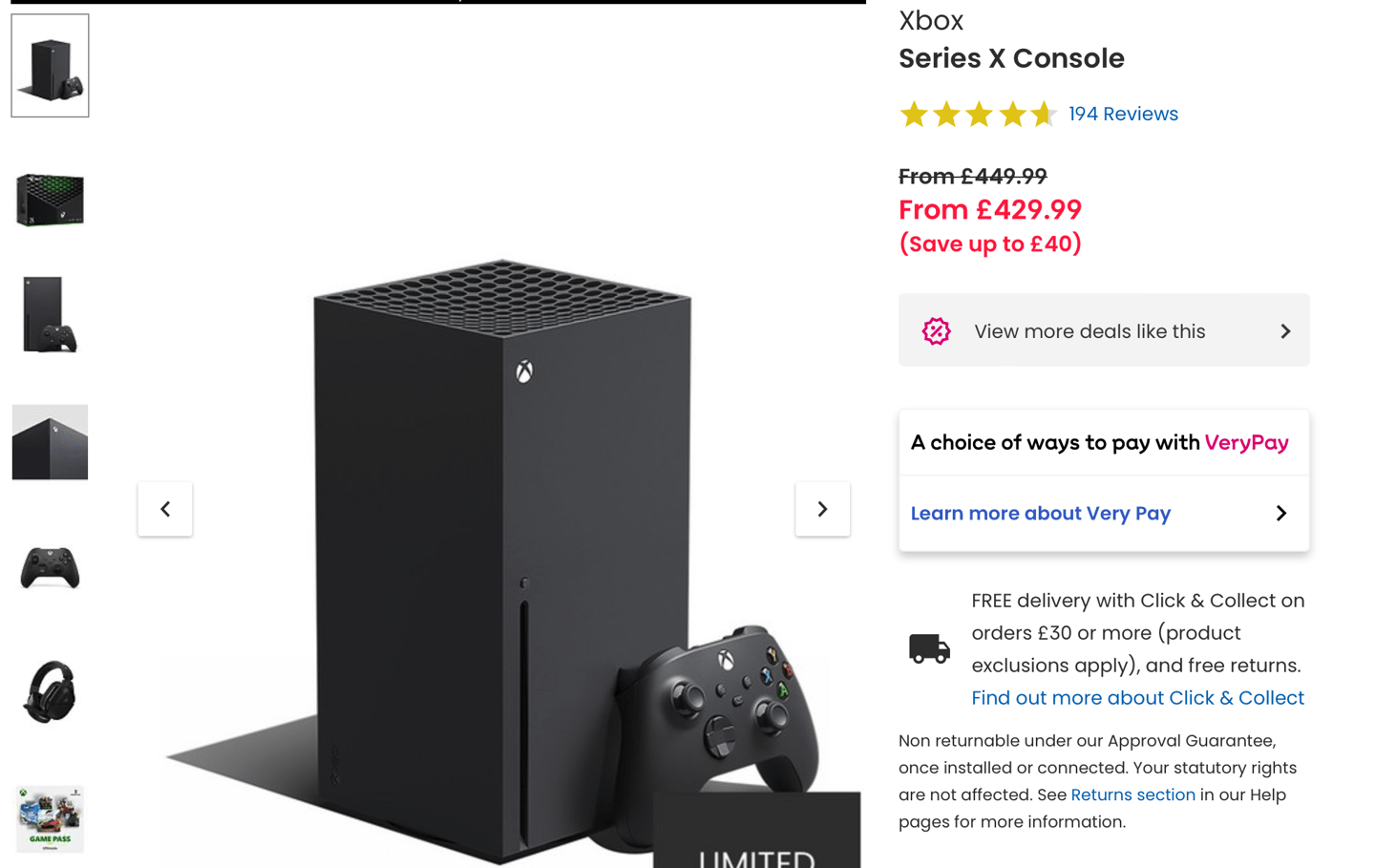
Task: Select the third star in the rating row
Action: point(978,114)
